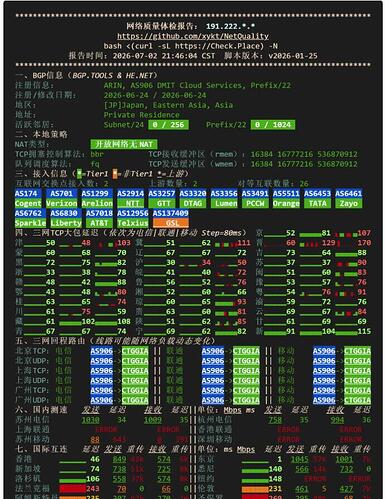Click the AS3356 badge
This screenshot has height=499, width=385.
point(224,194)
